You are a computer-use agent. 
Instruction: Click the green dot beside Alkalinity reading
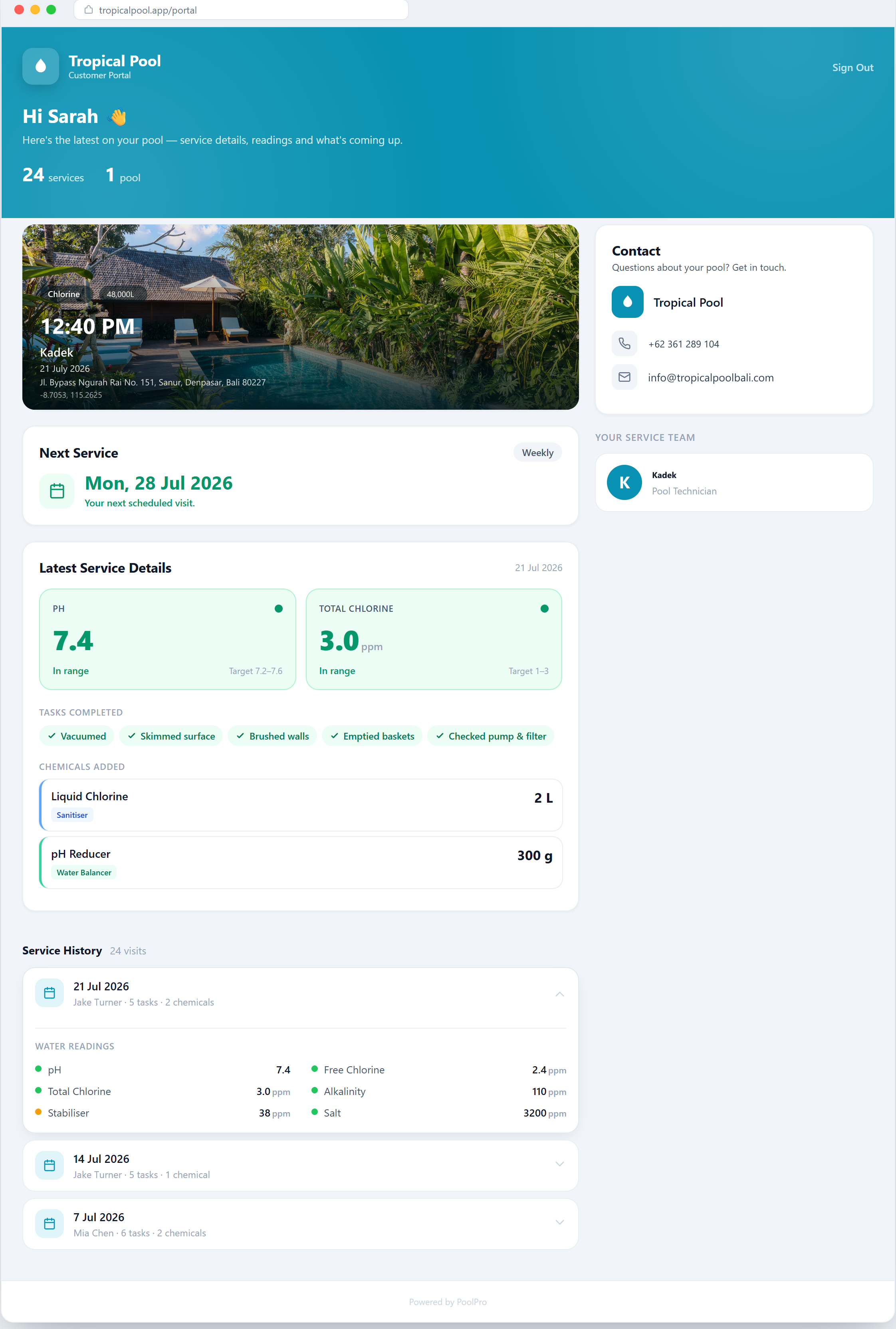(x=314, y=1090)
